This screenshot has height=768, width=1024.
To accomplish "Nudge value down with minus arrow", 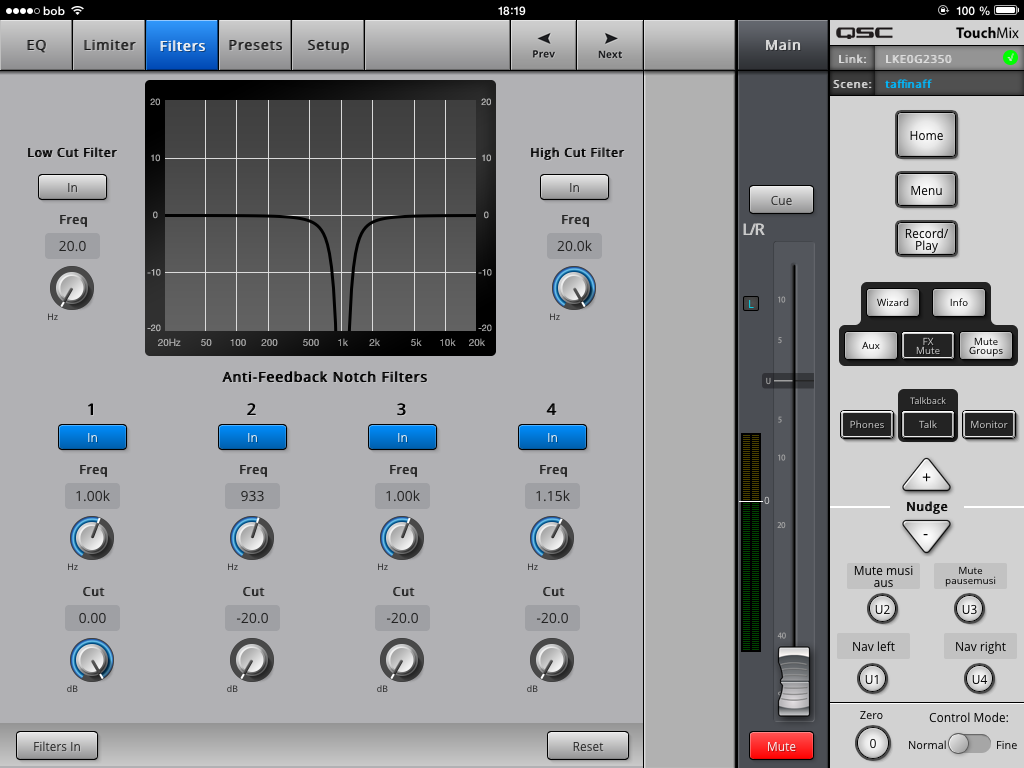I will pyautogui.click(x=926, y=536).
